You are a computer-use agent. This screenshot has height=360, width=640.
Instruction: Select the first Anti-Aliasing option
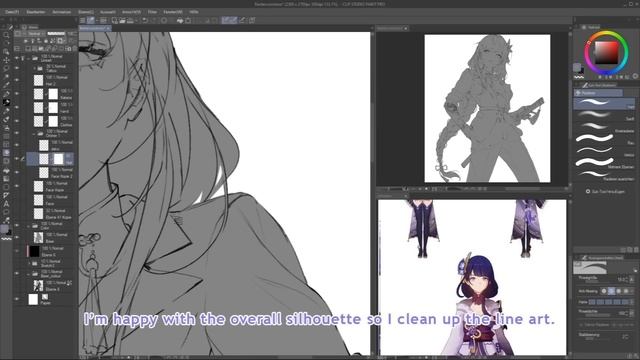tap(604, 291)
